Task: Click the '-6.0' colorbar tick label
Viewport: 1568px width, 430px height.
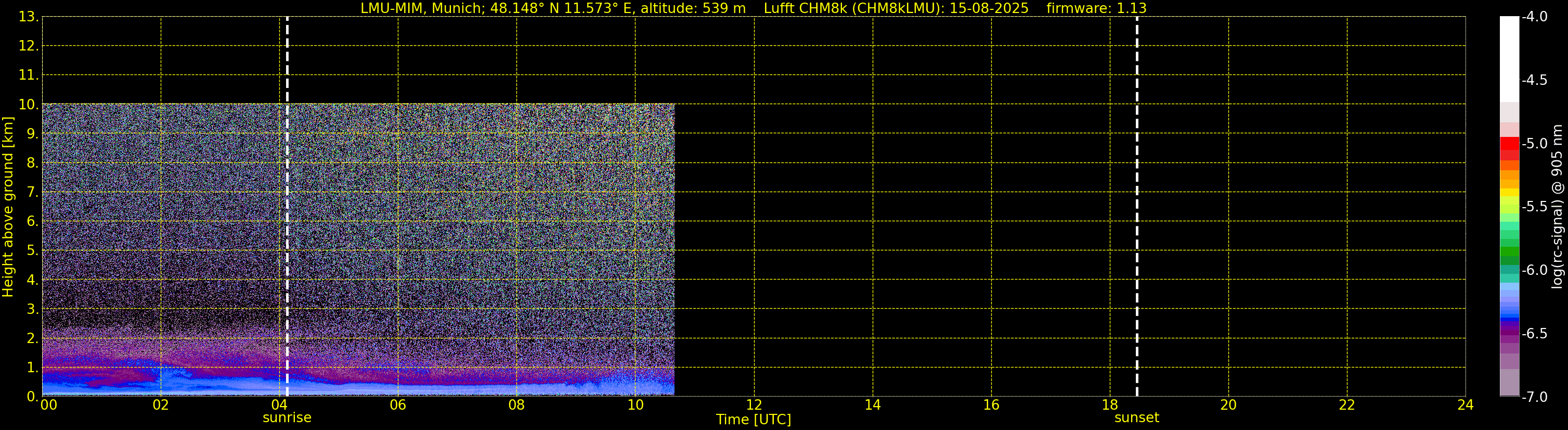Action: coord(1534,270)
